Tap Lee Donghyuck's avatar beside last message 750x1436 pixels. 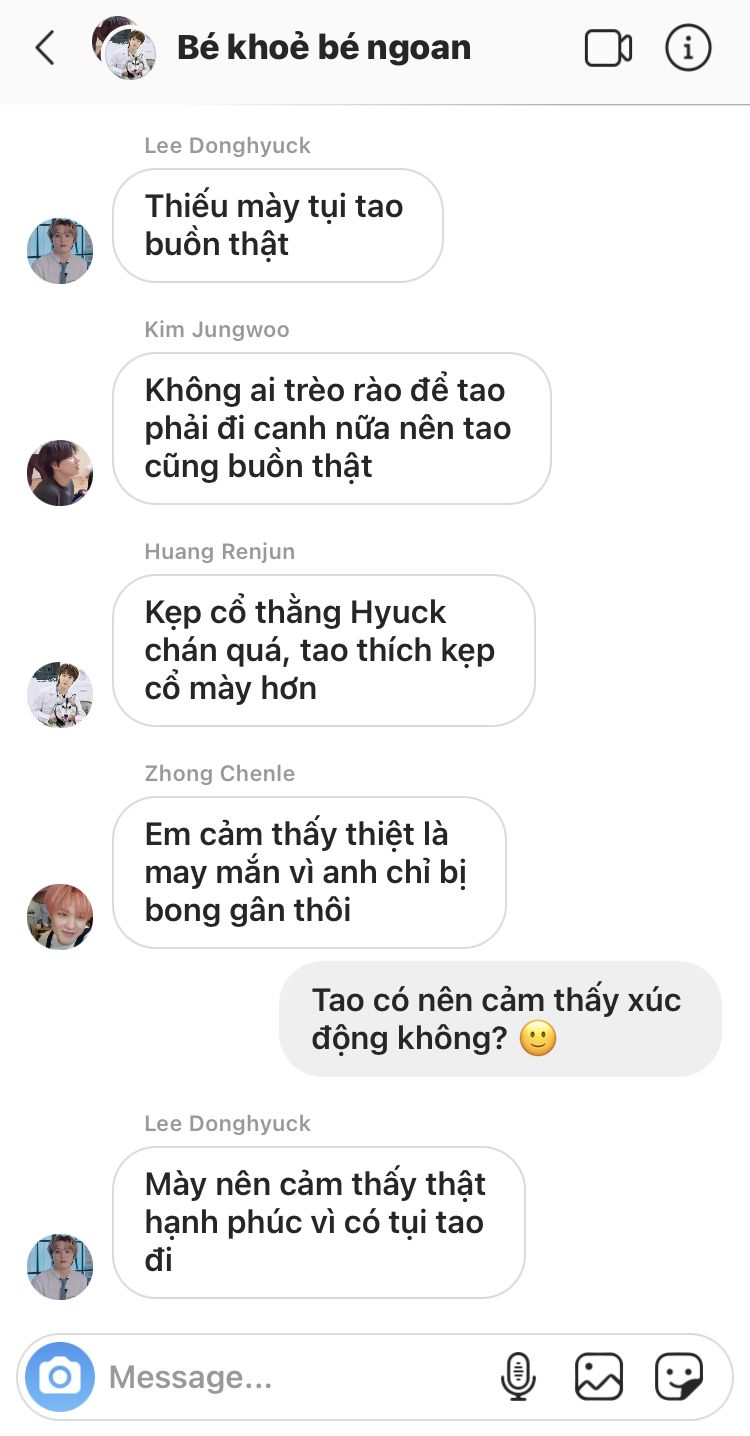60,1266
